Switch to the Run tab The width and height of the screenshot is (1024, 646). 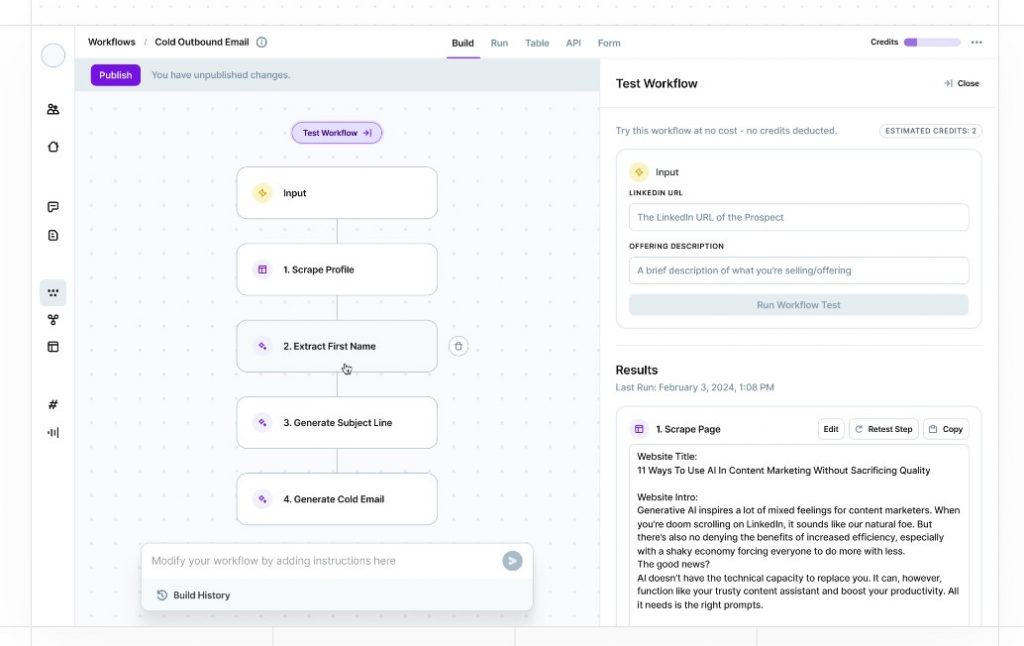[499, 43]
